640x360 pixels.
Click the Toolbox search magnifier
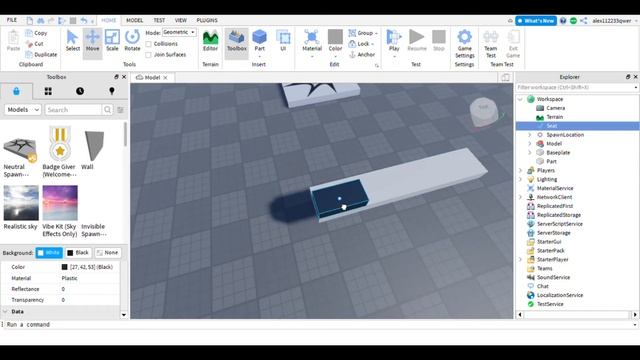click(107, 110)
